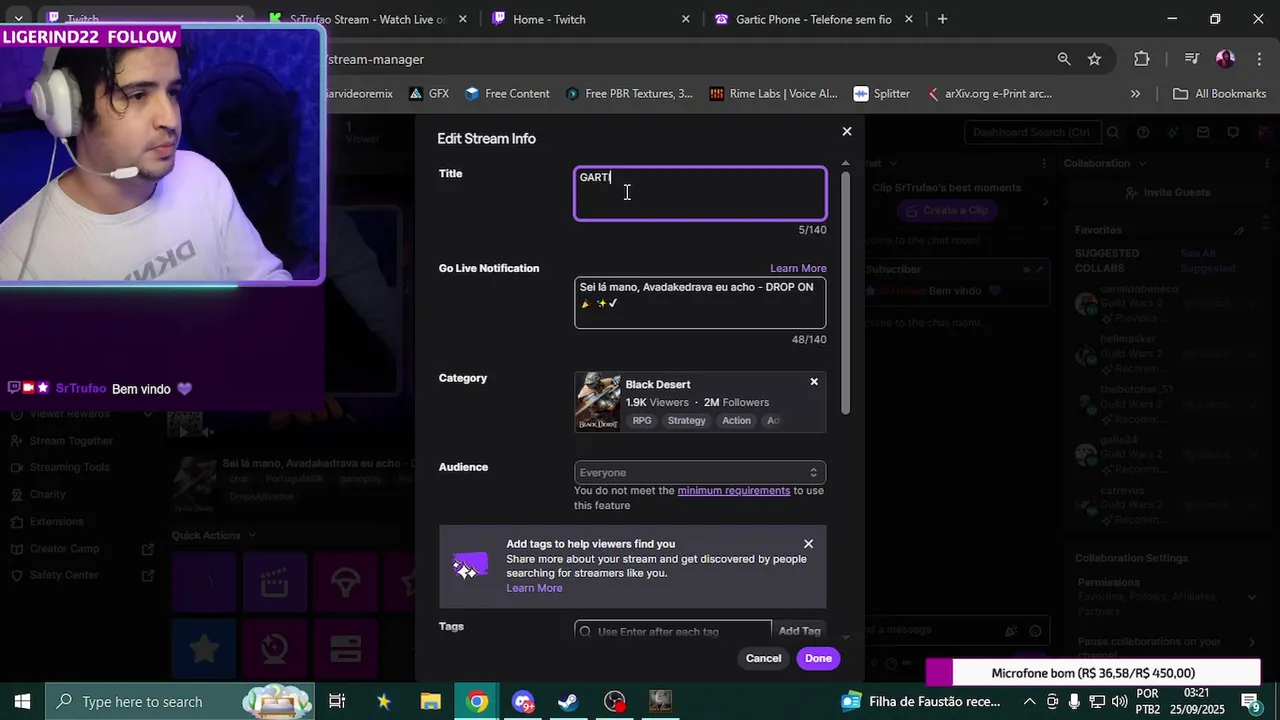The height and width of the screenshot is (720, 1280).
Task: Open the GFX bookmark
Action: click(428, 94)
